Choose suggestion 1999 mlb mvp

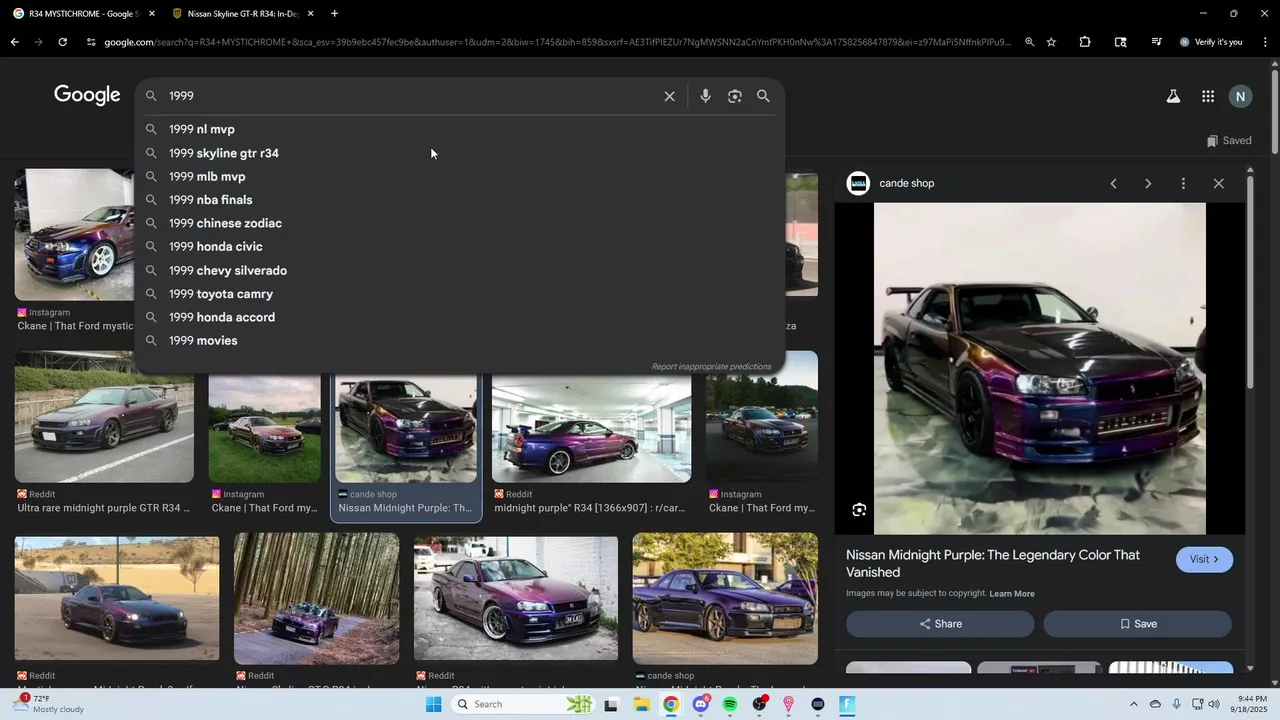(460, 176)
